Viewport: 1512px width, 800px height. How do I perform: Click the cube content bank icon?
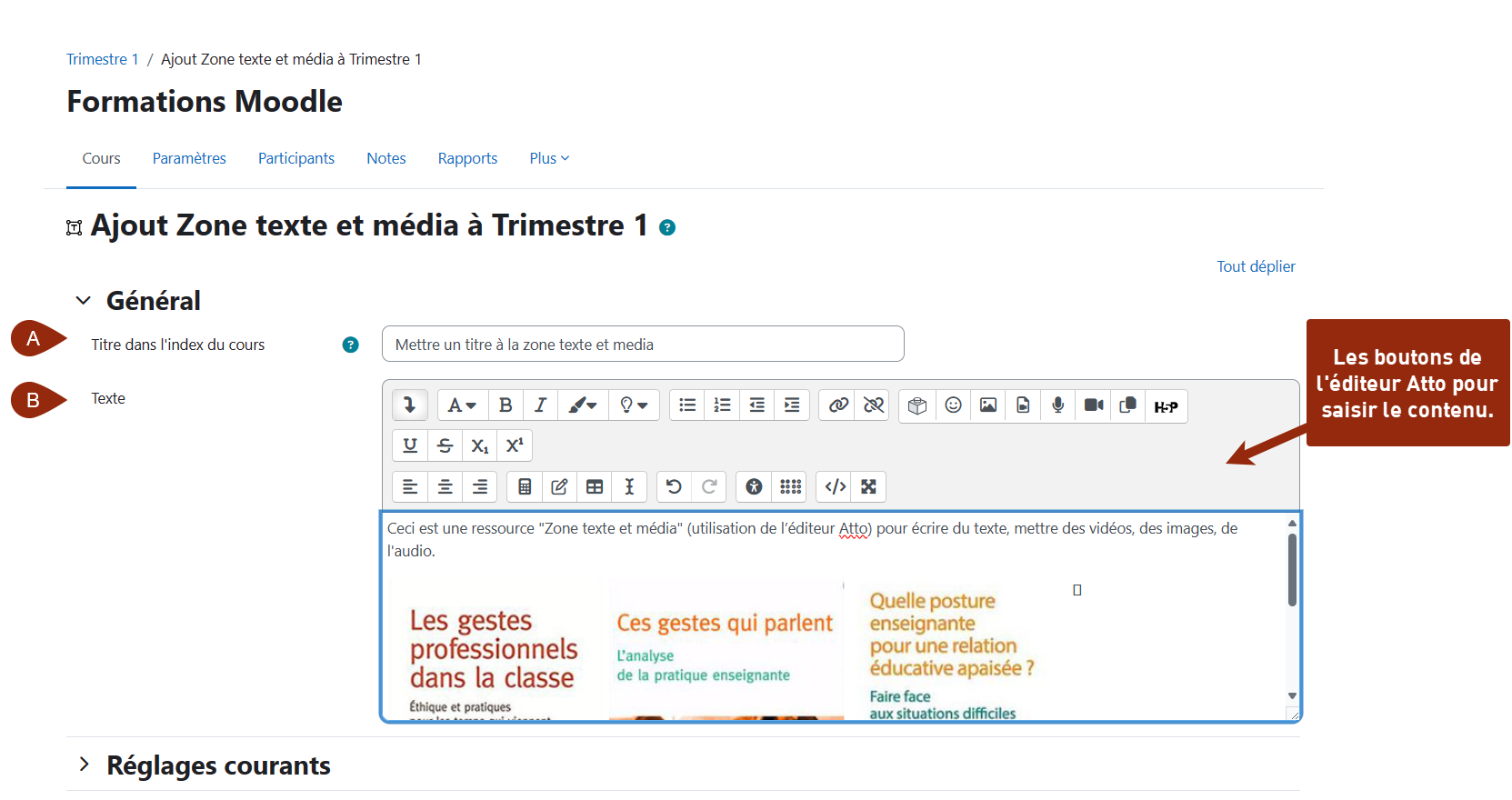click(917, 405)
